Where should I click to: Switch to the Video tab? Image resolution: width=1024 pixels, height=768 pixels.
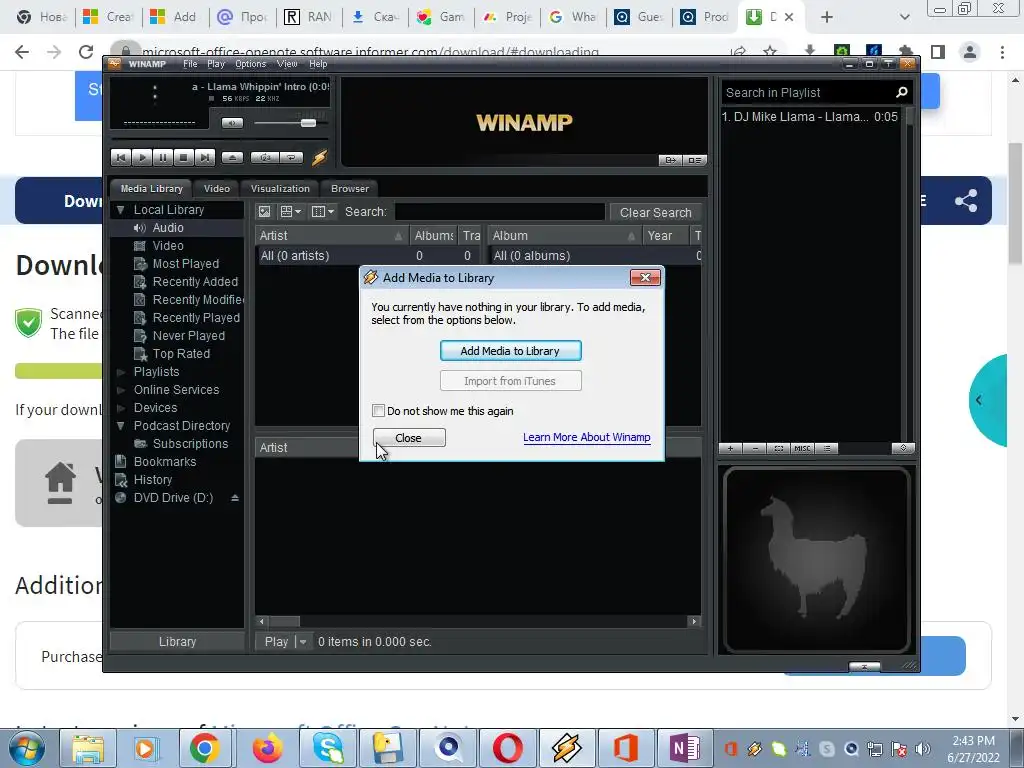tap(217, 189)
